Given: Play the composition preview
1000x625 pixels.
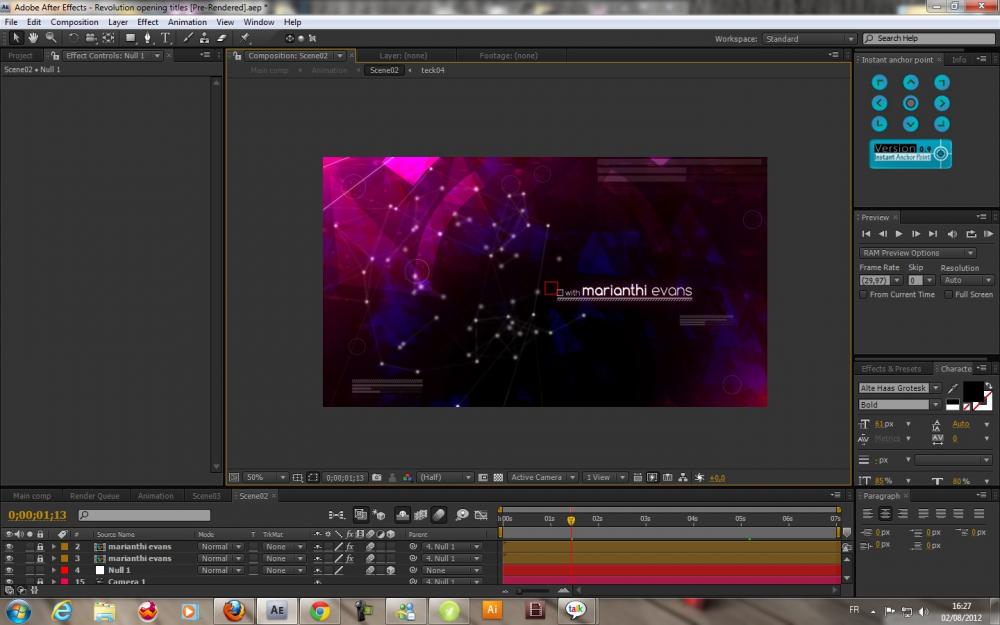Looking at the screenshot, I should (899, 234).
